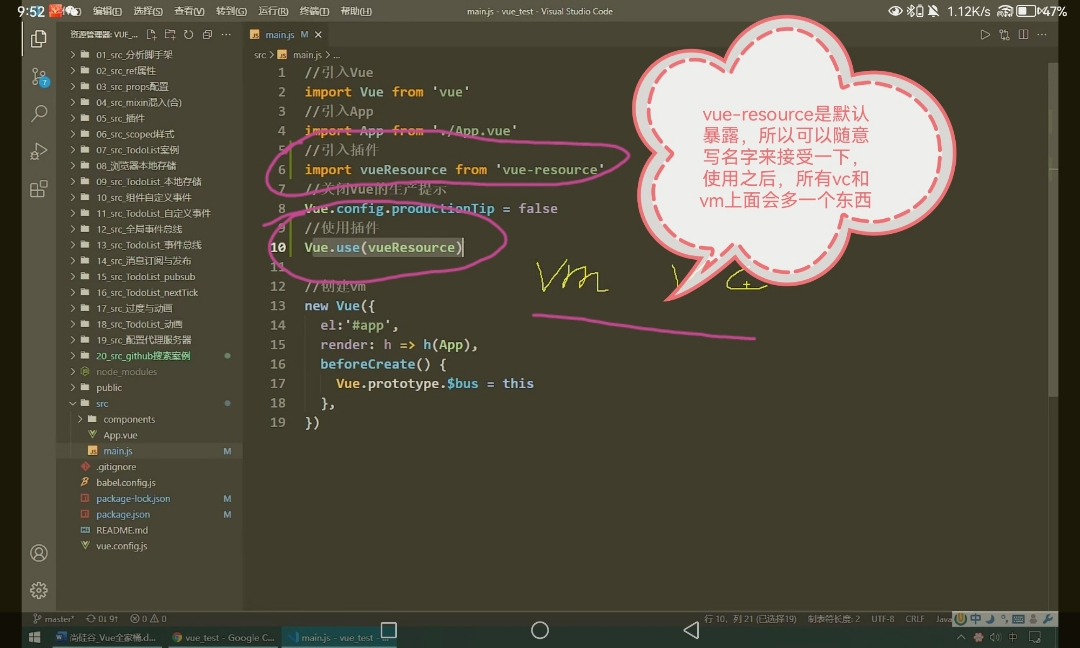Open the 终端(T) menu
1080x648 pixels.
[314, 11]
